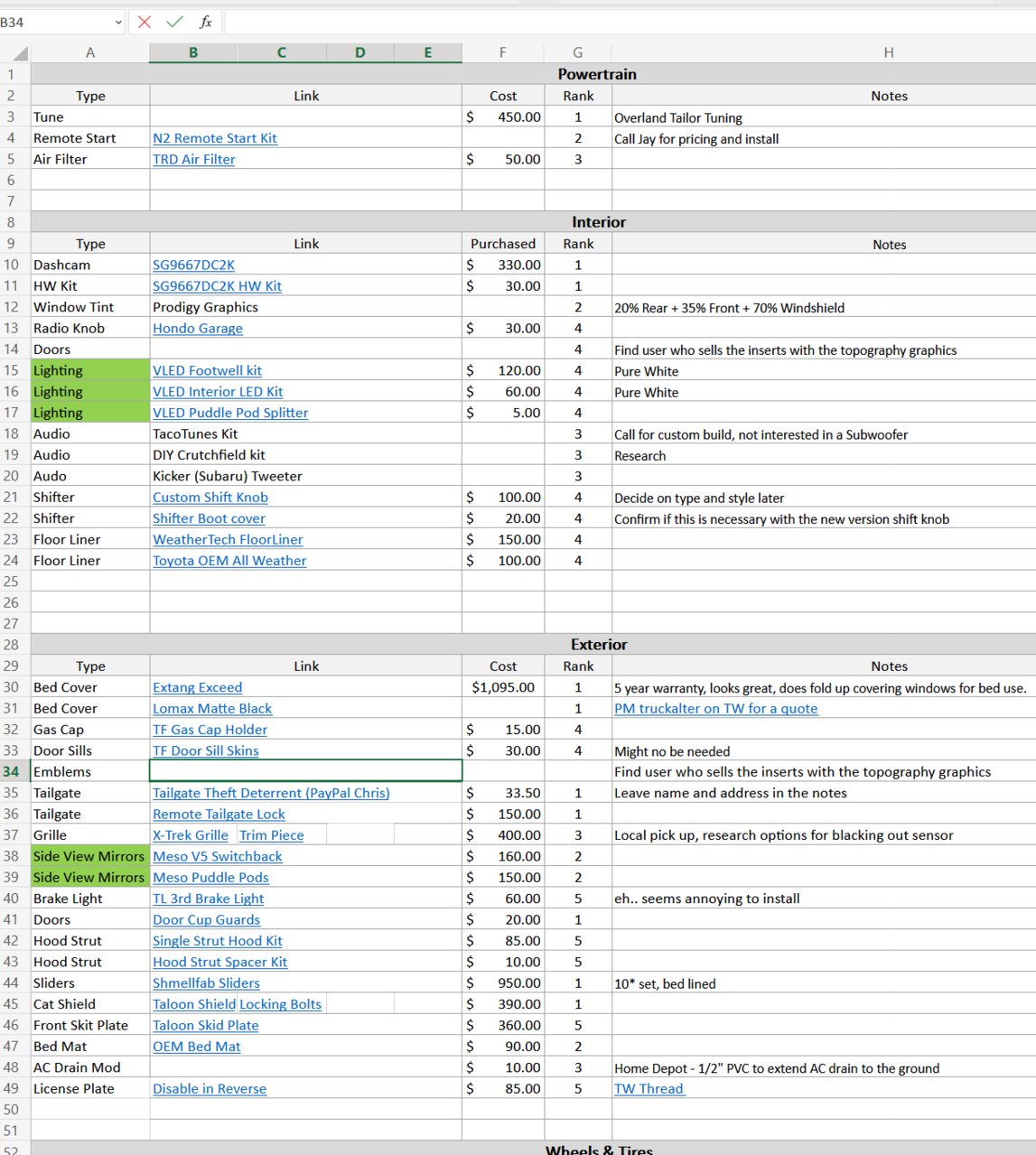Open the TRD Air Filter link
Screen dimensions: 1036x1155
coord(194,159)
